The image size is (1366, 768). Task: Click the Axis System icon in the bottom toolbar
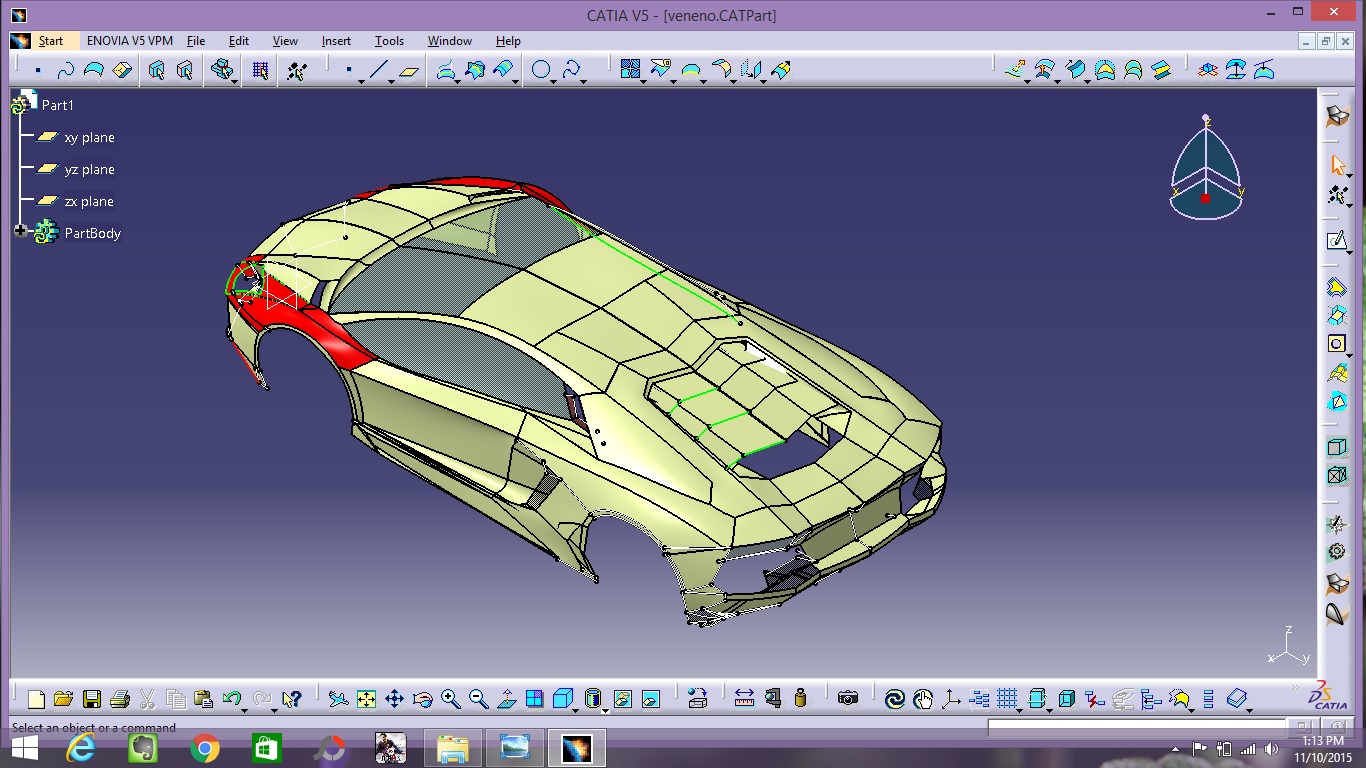(x=951, y=699)
